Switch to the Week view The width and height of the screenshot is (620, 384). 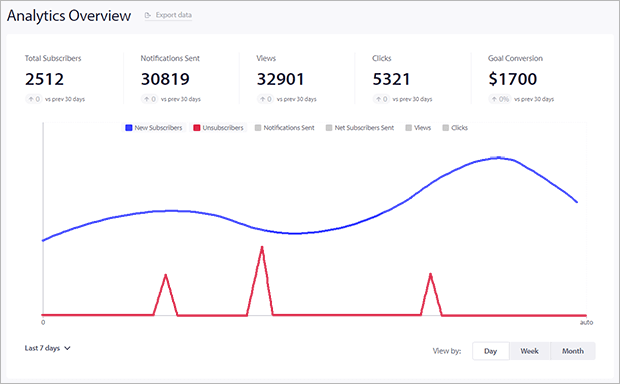(529, 351)
